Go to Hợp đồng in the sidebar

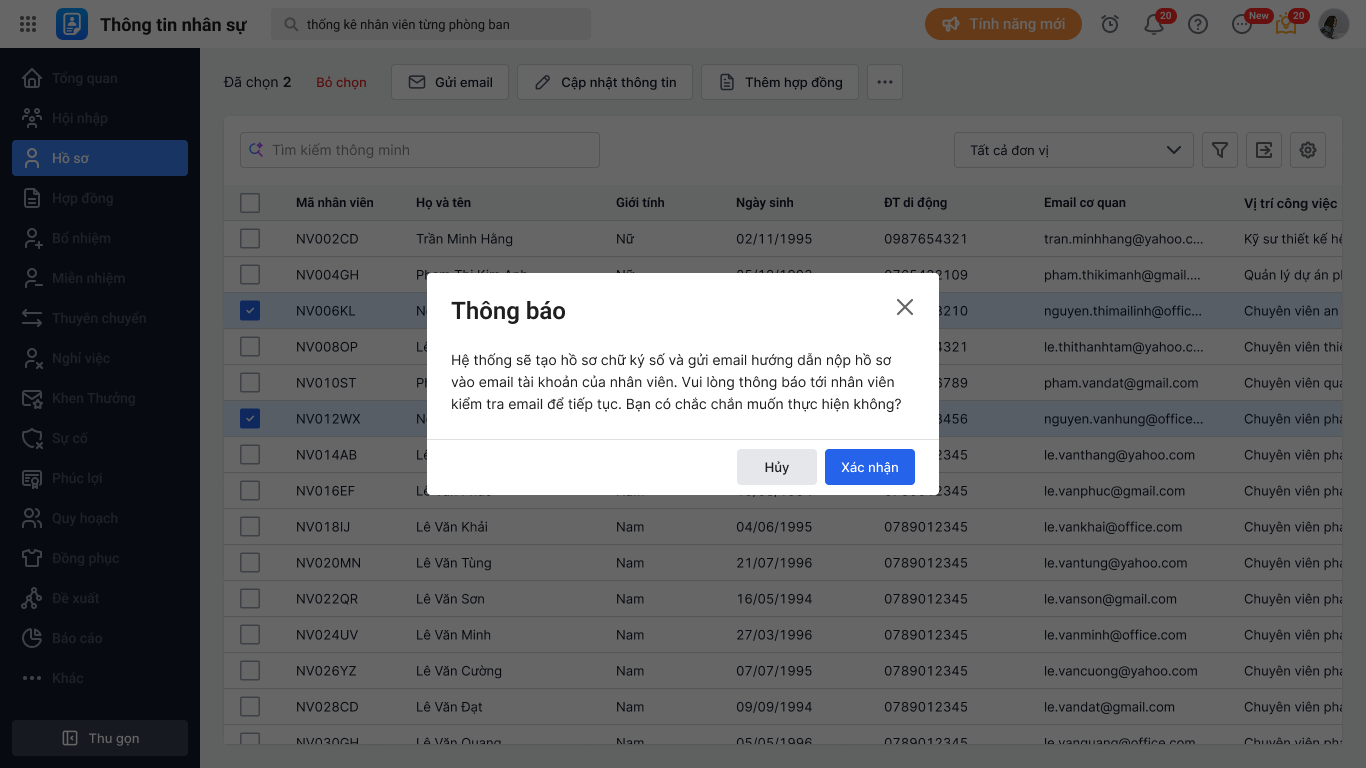(83, 198)
